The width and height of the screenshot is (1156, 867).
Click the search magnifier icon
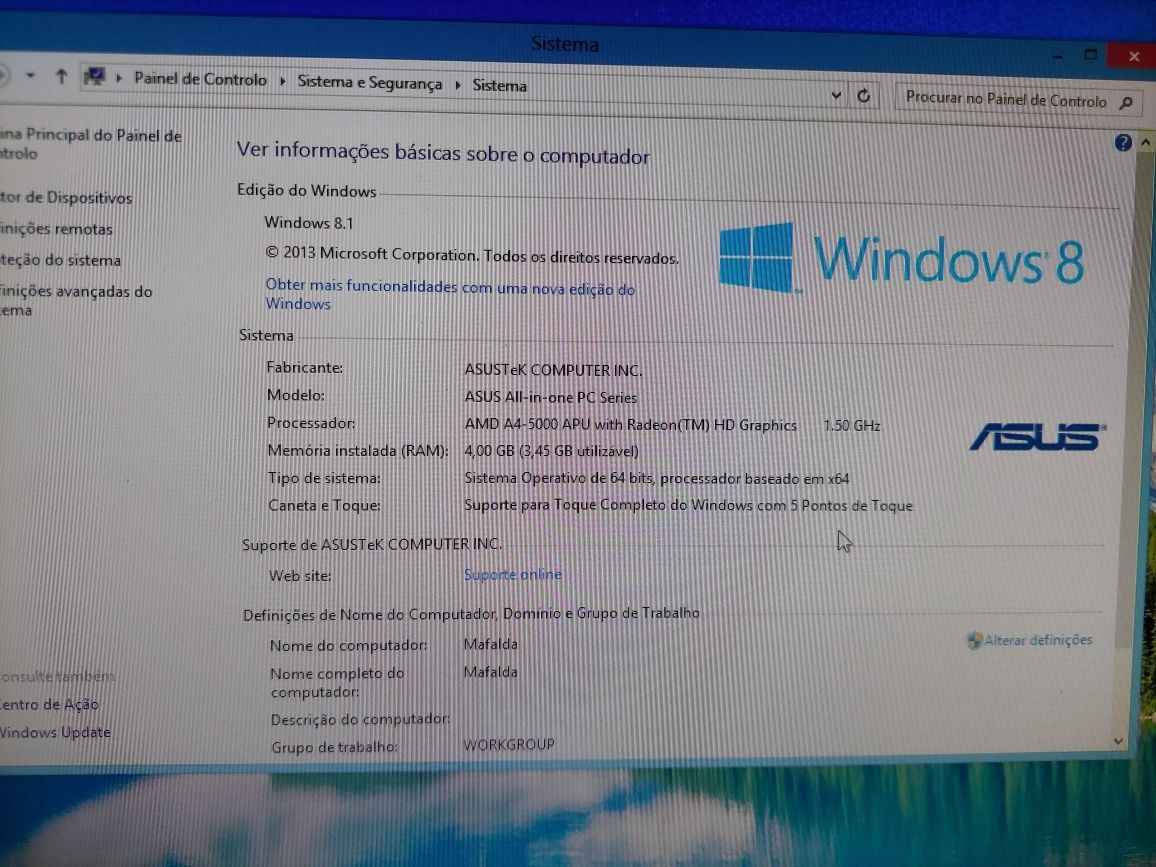[1127, 103]
